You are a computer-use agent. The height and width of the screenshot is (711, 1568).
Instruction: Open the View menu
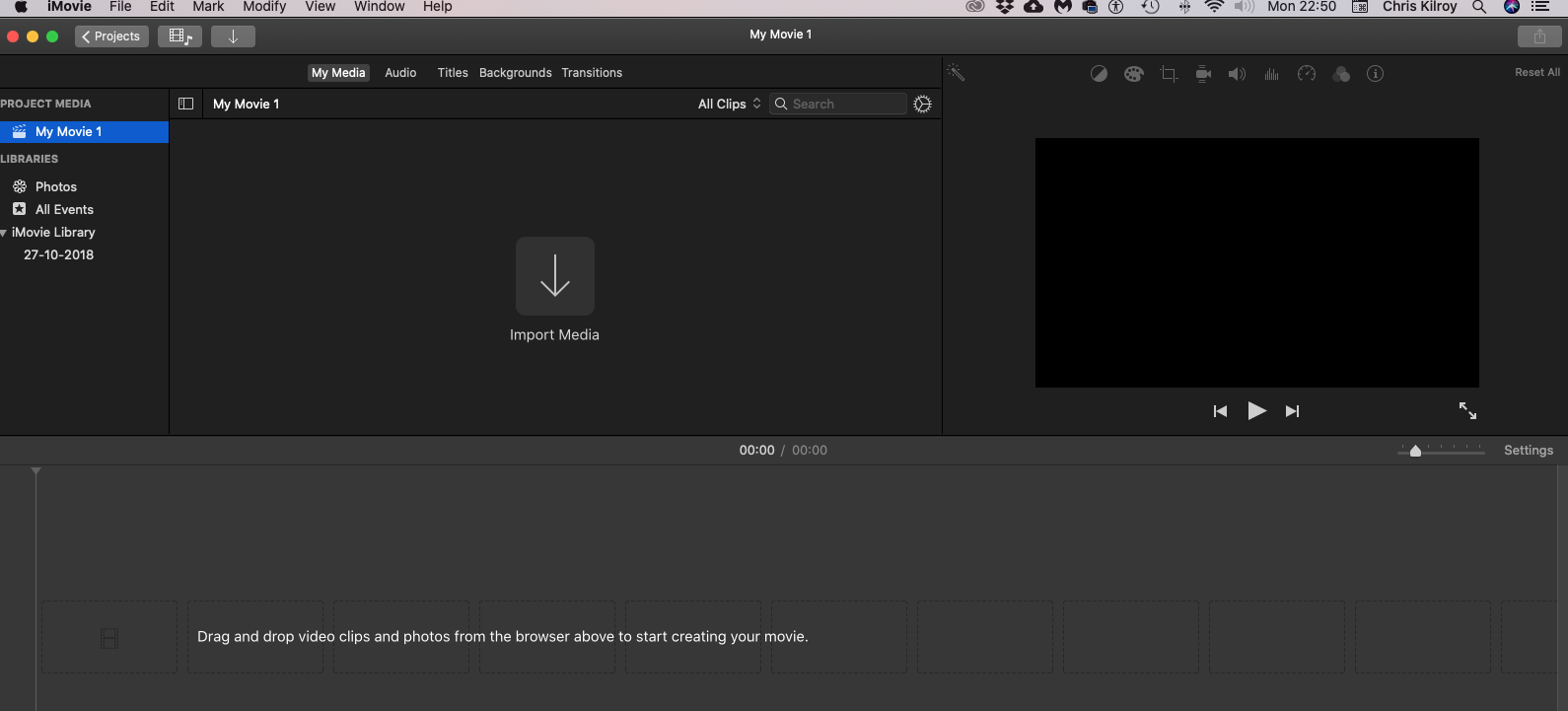(x=320, y=7)
